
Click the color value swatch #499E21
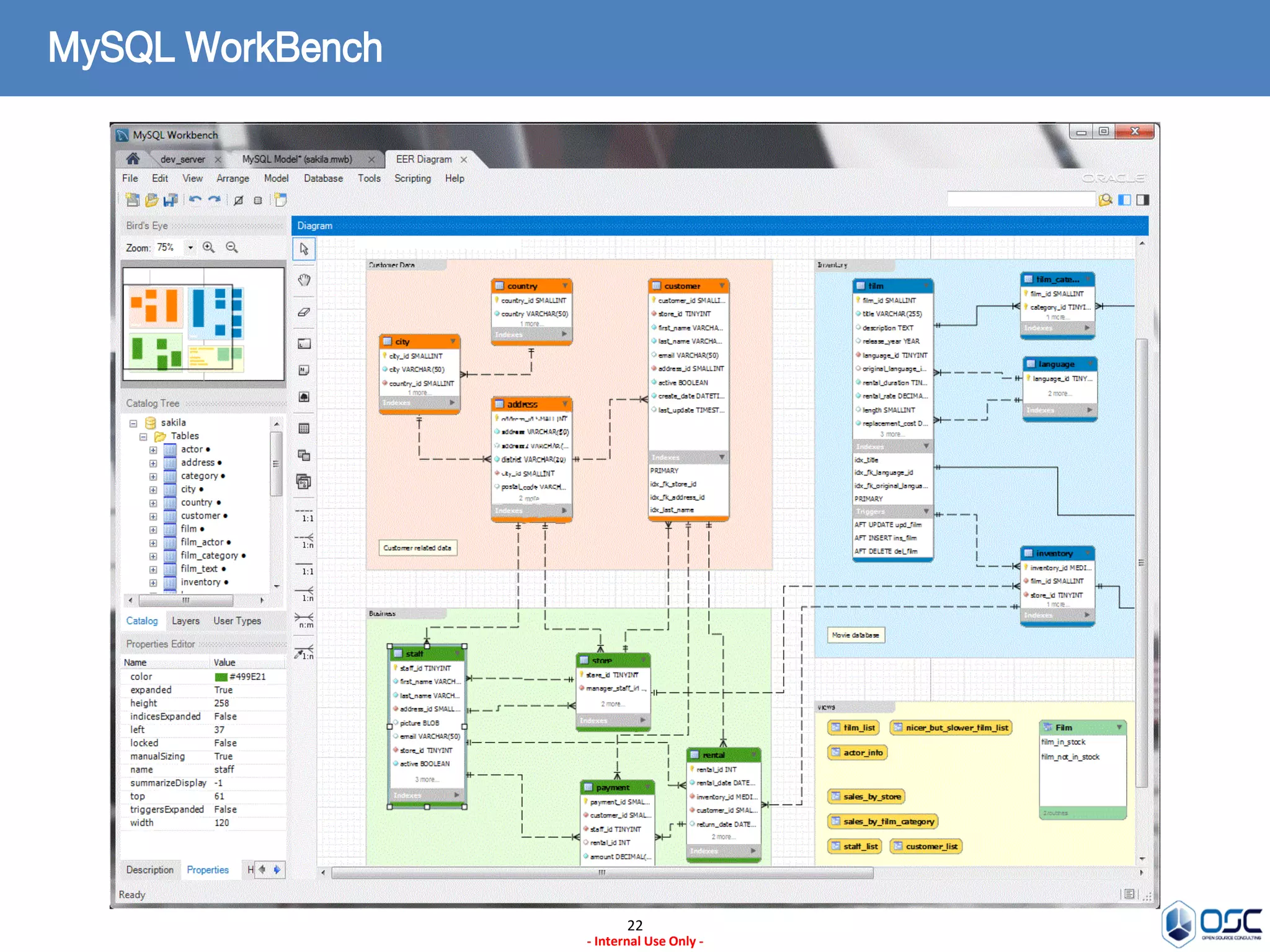pyautogui.click(x=221, y=677)
